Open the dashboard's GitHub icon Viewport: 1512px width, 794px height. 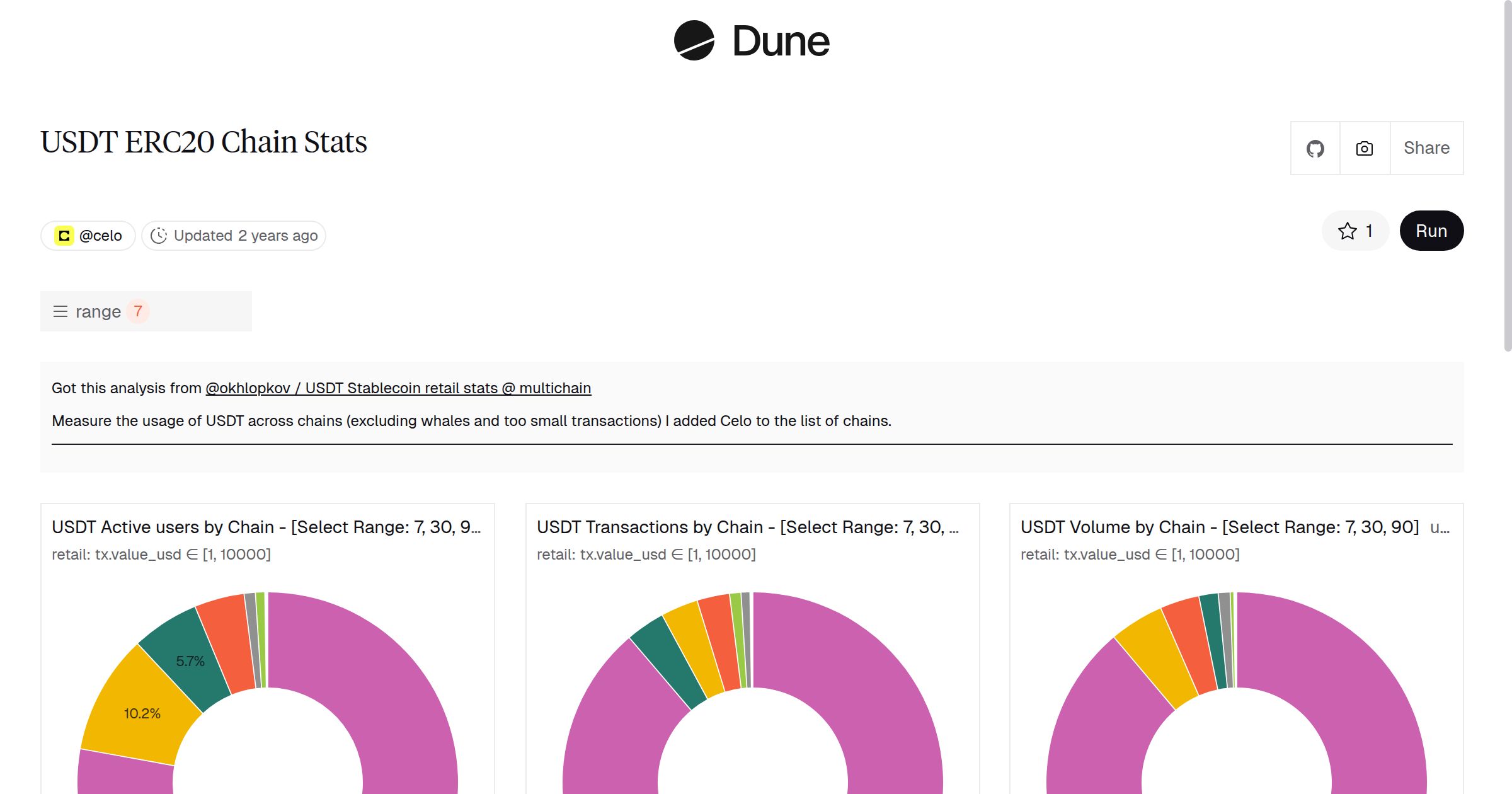tap(1315, 148)
